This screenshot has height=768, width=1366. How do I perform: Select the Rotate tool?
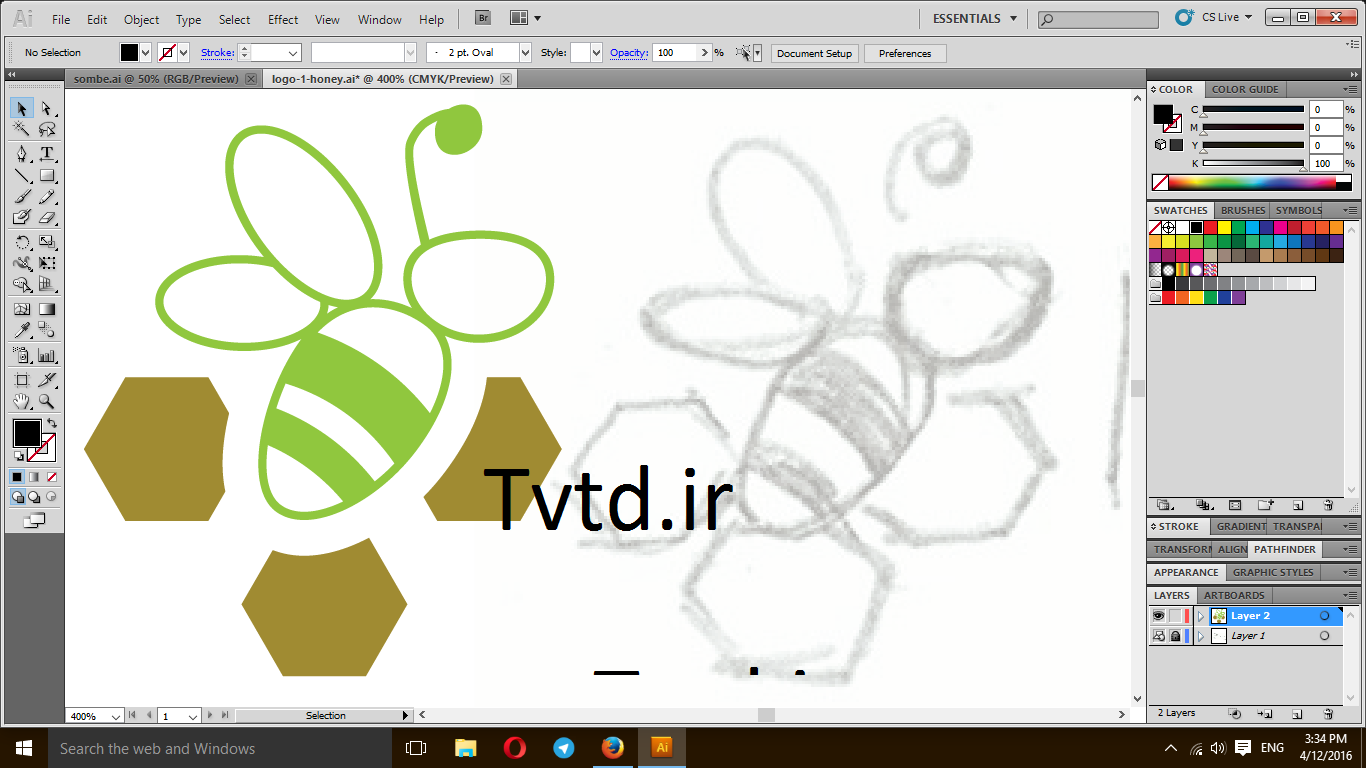[22, 242]
